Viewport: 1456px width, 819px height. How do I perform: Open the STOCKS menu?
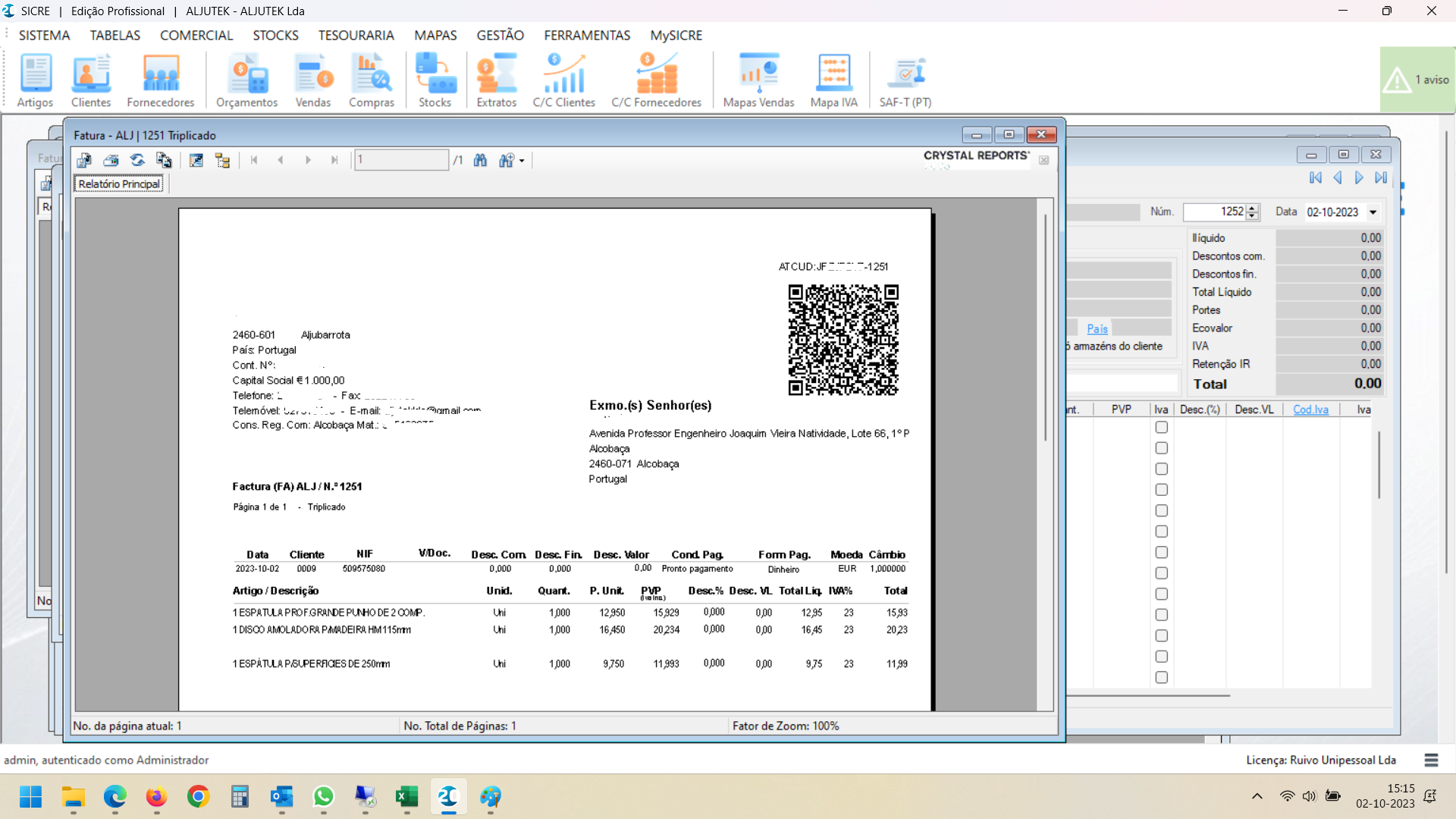[276, 36]
